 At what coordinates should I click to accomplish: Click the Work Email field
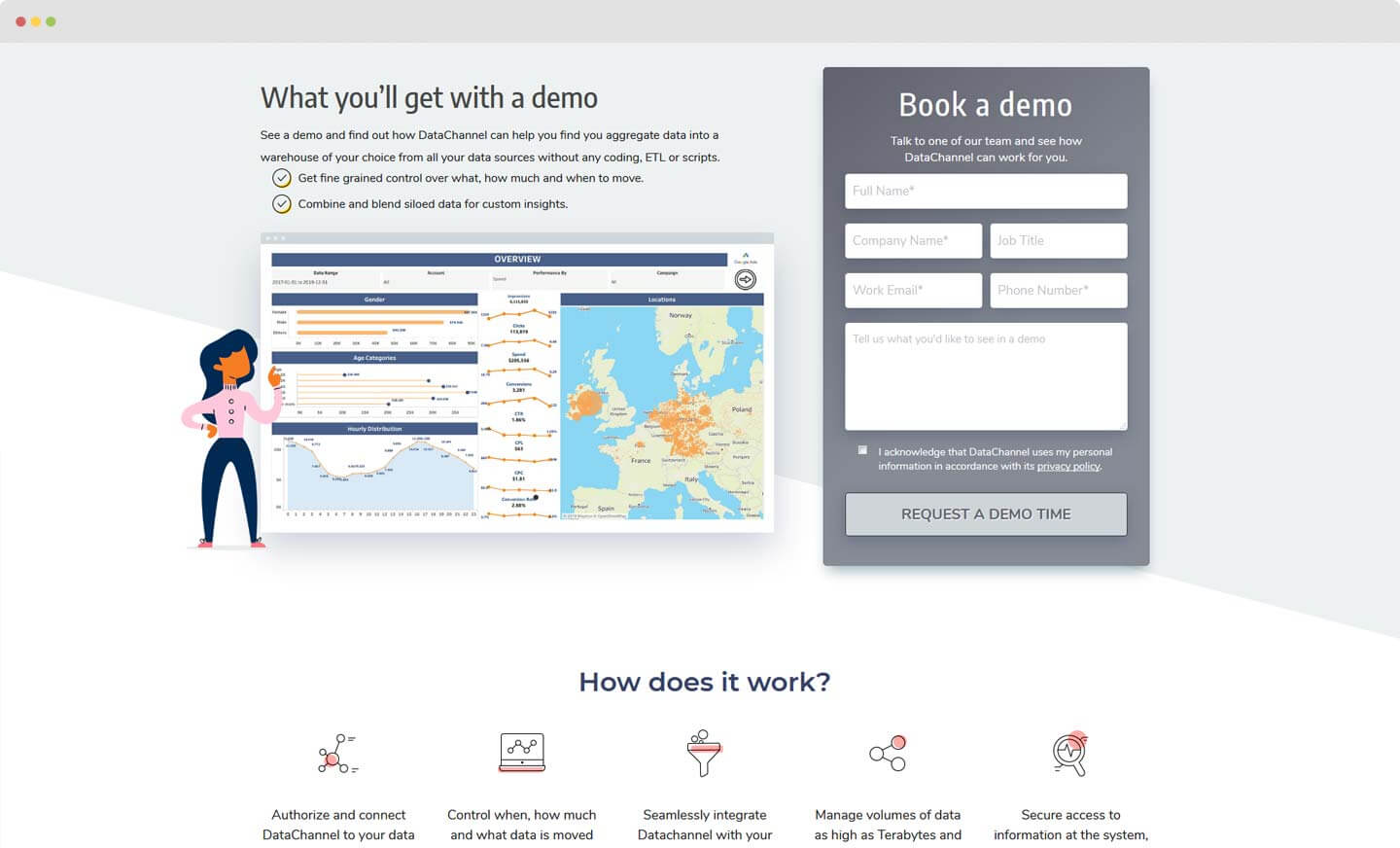913,291
